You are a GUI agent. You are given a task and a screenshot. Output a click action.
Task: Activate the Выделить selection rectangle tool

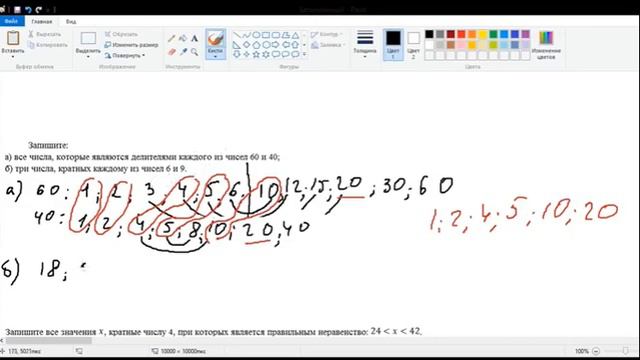tap(88, 38)
